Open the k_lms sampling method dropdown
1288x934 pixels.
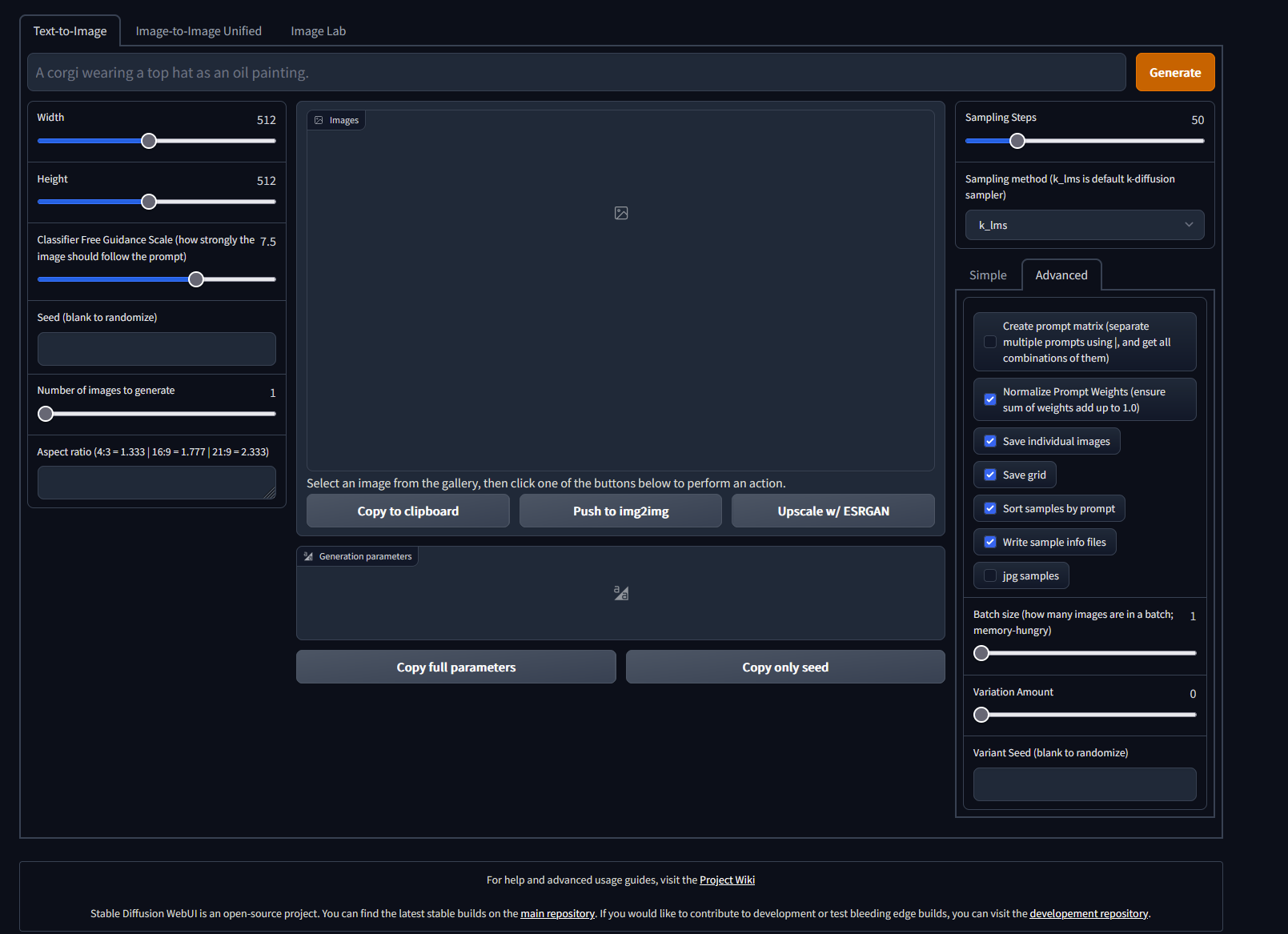click(x=1085, y=225)
